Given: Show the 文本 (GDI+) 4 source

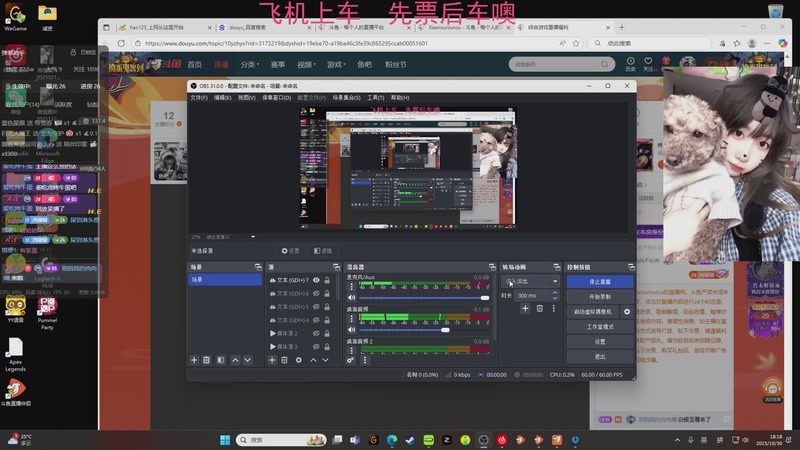Looking at the screenshot, I should pyautogui.click(x=316, y=320).
